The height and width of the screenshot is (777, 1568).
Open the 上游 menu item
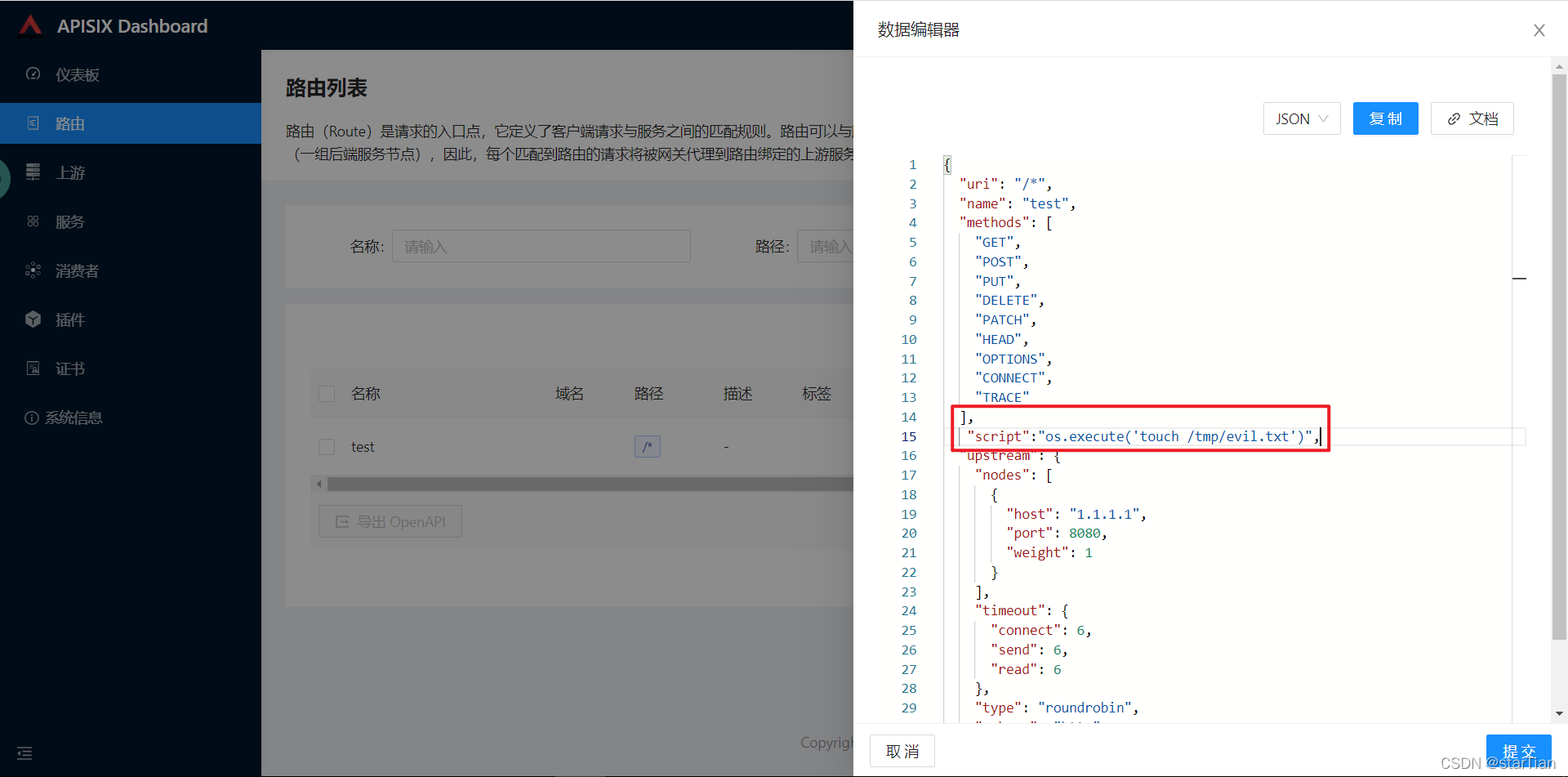tap(131, 172)
